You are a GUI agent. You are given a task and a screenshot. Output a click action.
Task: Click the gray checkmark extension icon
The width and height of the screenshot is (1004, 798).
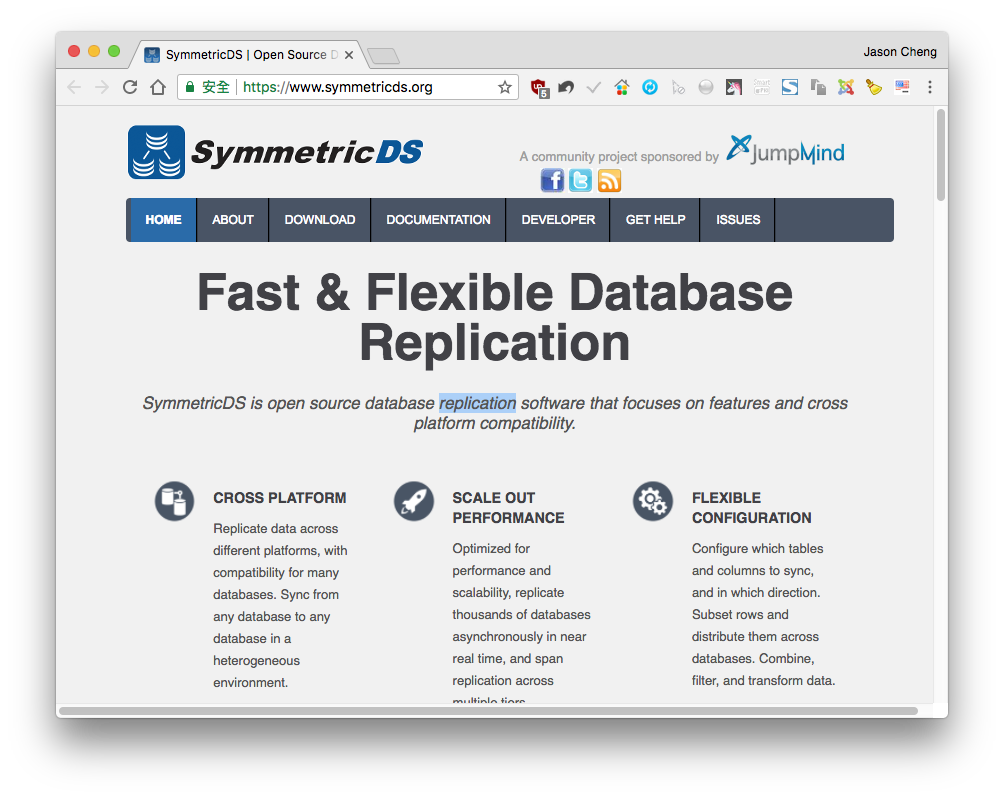tap(594, 87)
